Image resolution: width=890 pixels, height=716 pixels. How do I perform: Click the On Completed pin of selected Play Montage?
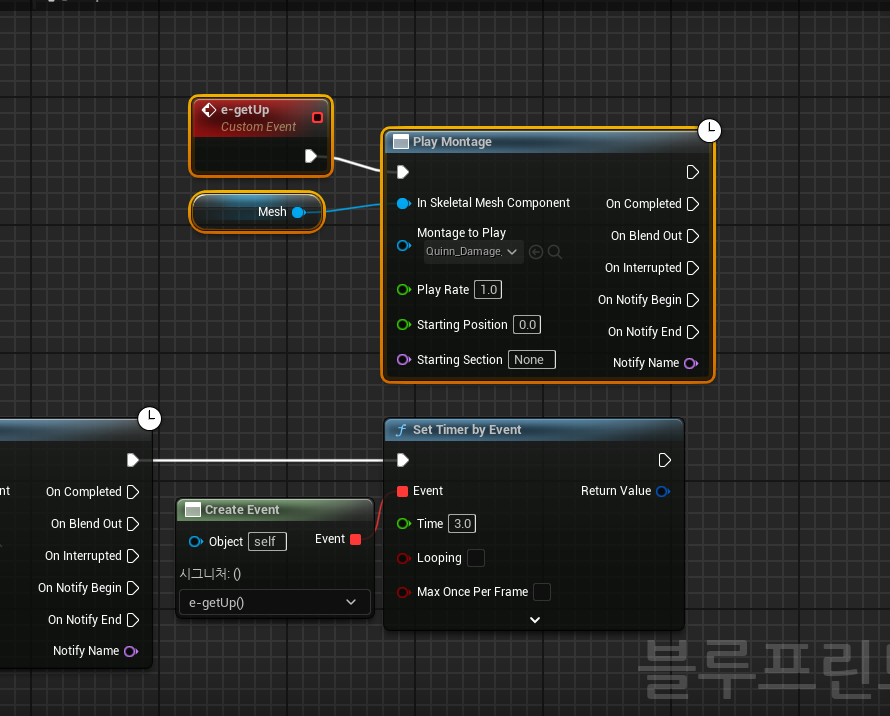pyautogui.click(x=692, y=204)
